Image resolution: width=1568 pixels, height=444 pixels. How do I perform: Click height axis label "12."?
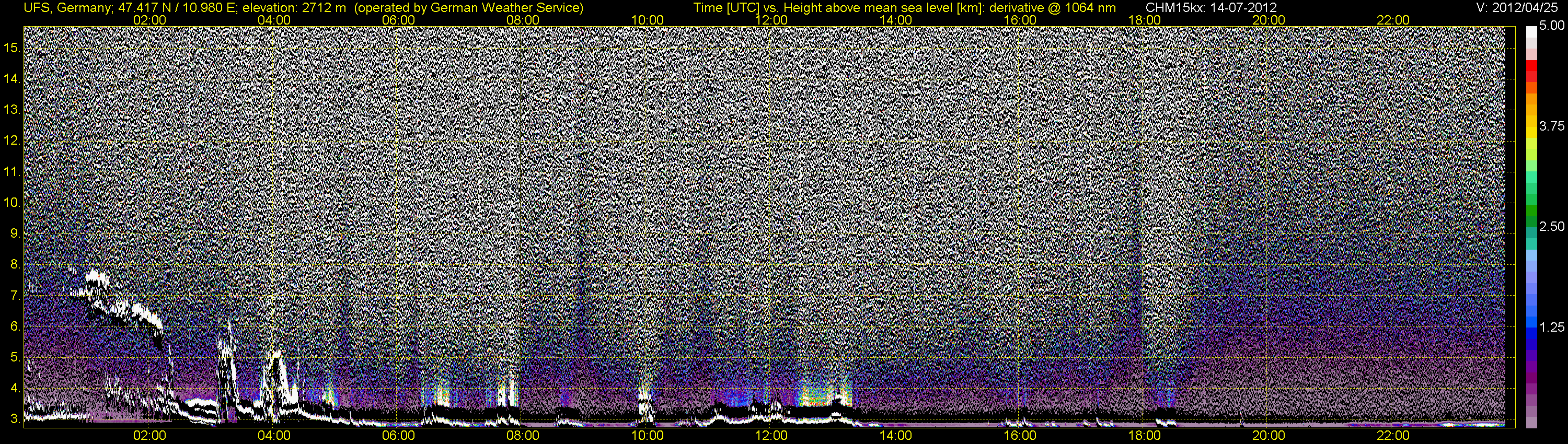point(12,141)
